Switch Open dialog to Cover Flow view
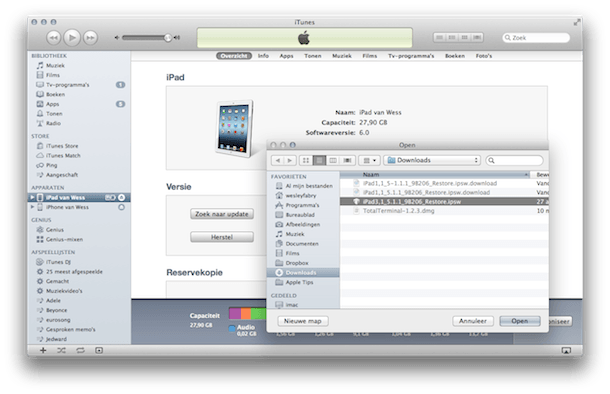This screenshot has width=610, height=394. 347,160
